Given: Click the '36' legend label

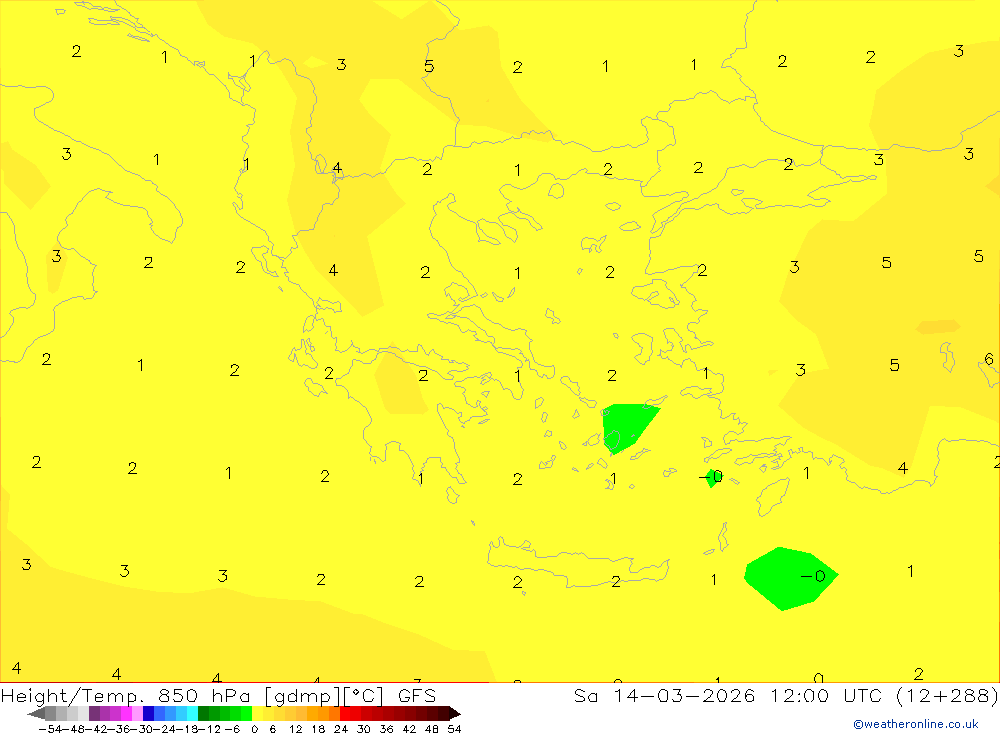Looking at the screenshot, I should pyautogui.click(x=386, y=729).
